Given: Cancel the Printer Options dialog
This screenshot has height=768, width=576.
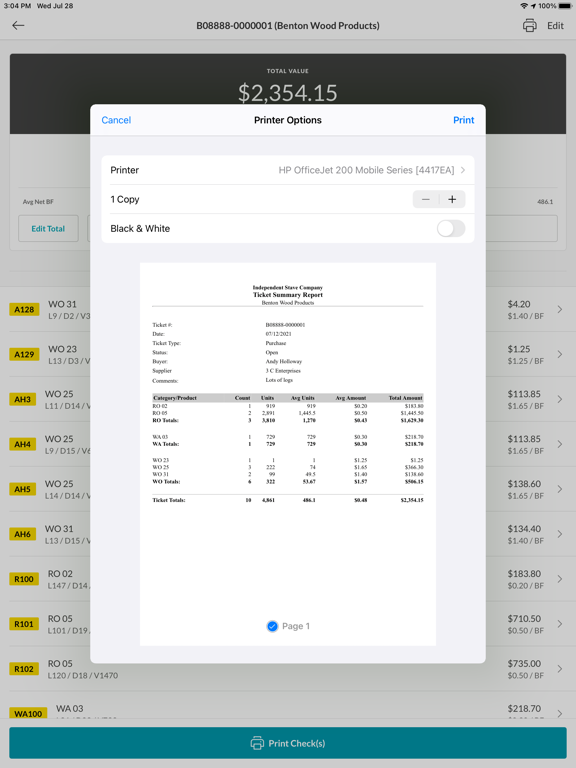Looking at the screenshot, I should (x=116, y=120).
